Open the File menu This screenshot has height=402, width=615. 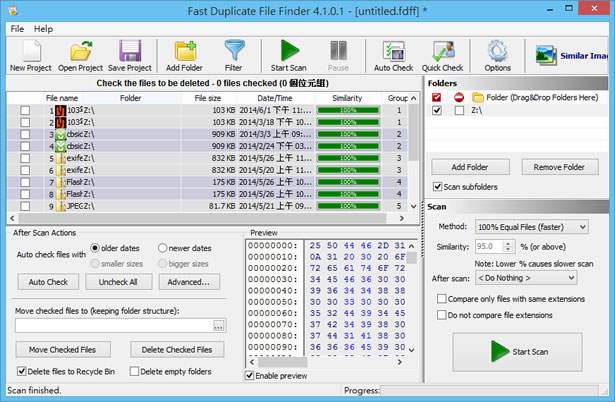point(17,28)
